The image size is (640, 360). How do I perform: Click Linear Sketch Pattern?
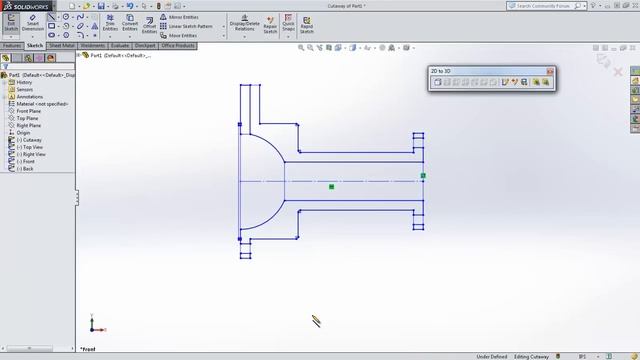(186, 26)
